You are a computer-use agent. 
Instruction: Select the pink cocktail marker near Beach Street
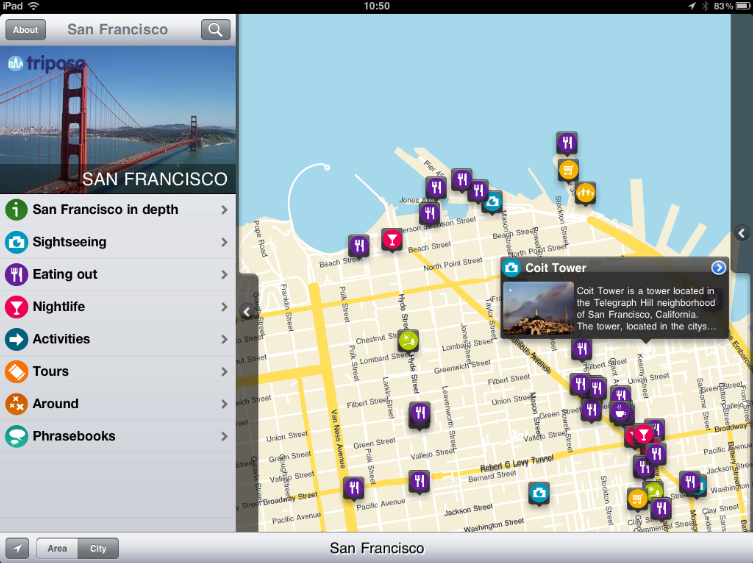(x=392, y=239)
